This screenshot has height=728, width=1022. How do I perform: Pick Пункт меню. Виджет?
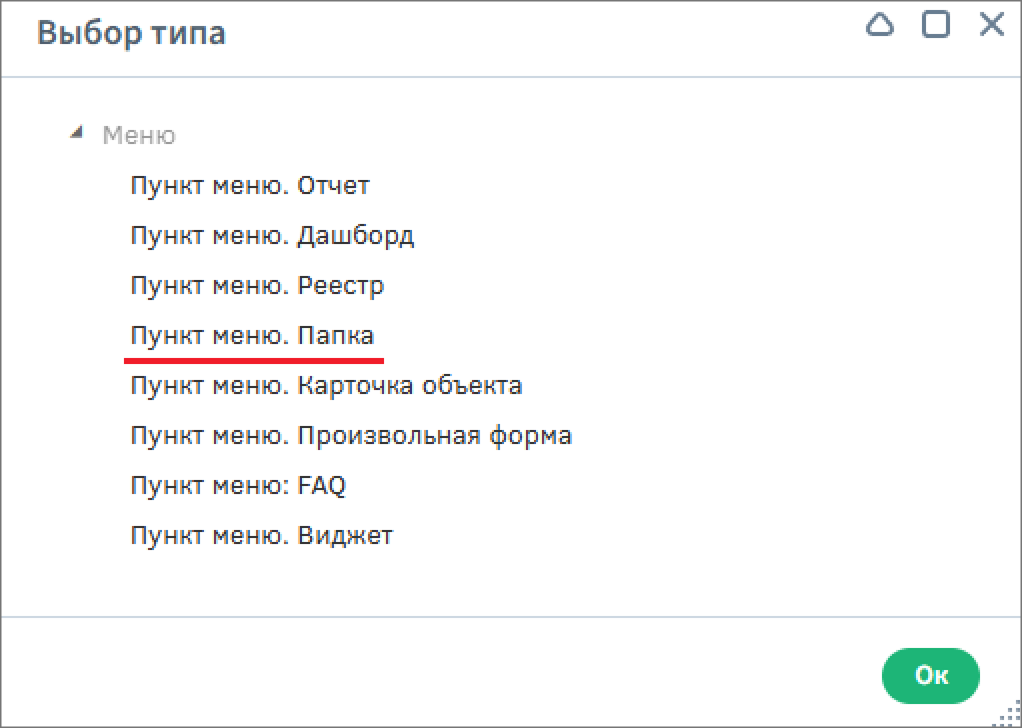(x=262, y=536)
